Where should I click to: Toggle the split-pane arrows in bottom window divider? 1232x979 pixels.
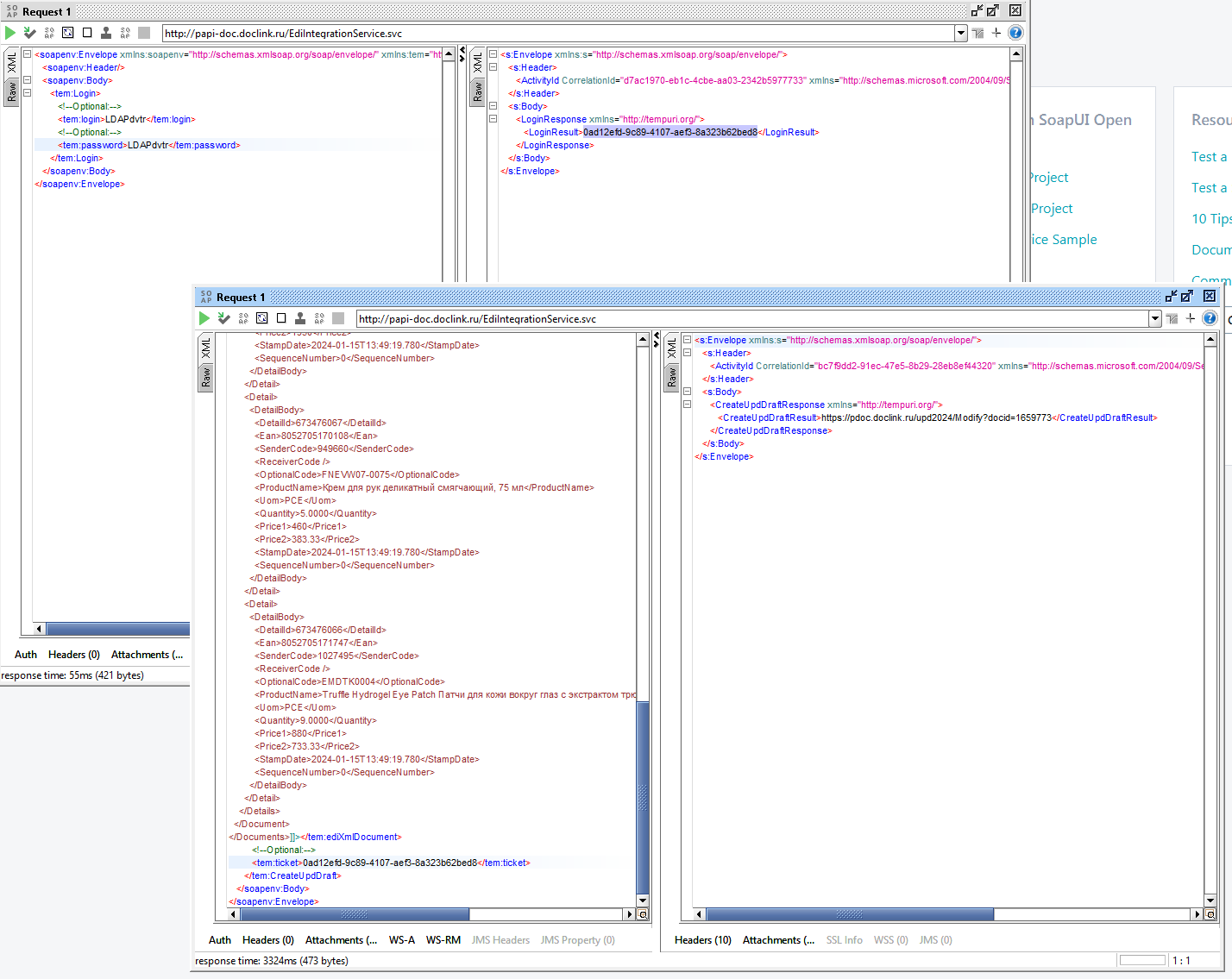coord(657,339)
